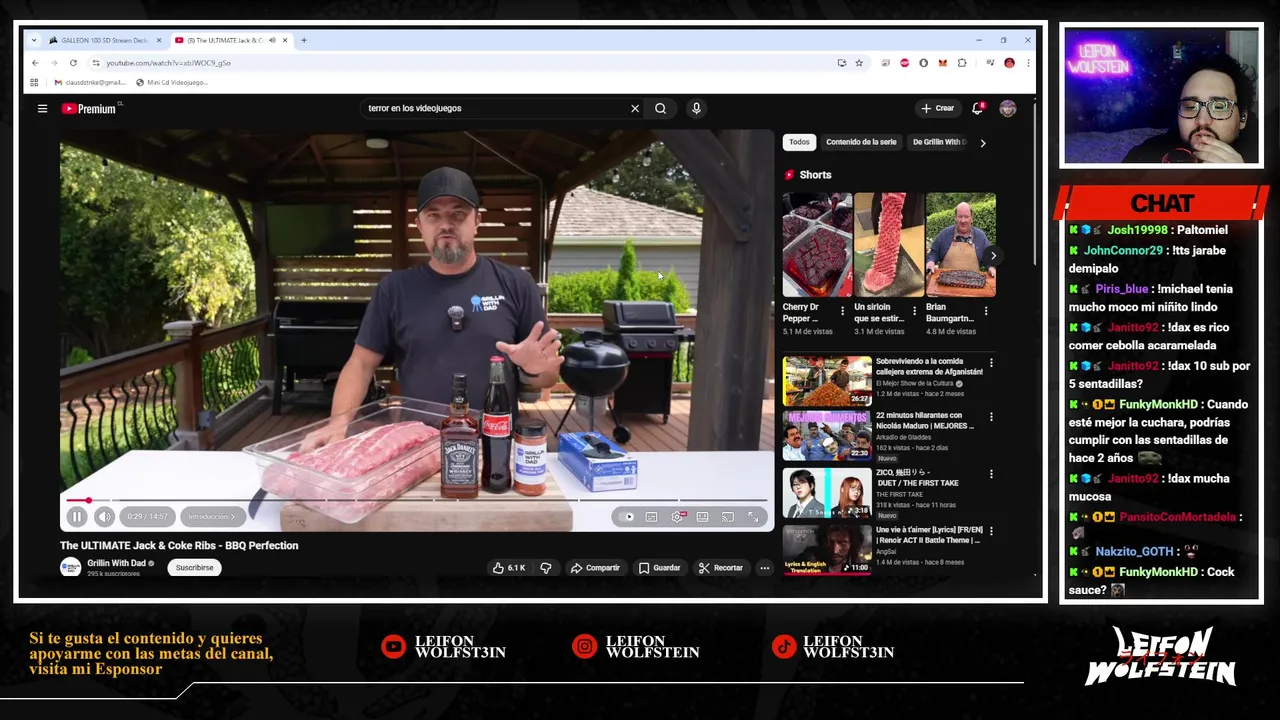Open the Gmail clausdstrike bookmark
The width and height of the screenshot is (1280, 720).
pyautogui.click(x=90, y=83)
